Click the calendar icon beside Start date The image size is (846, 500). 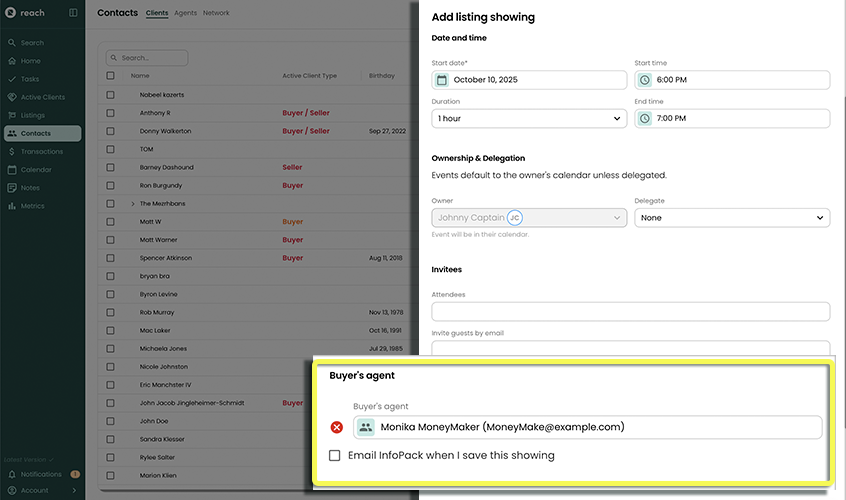click(x=442, y=80)
